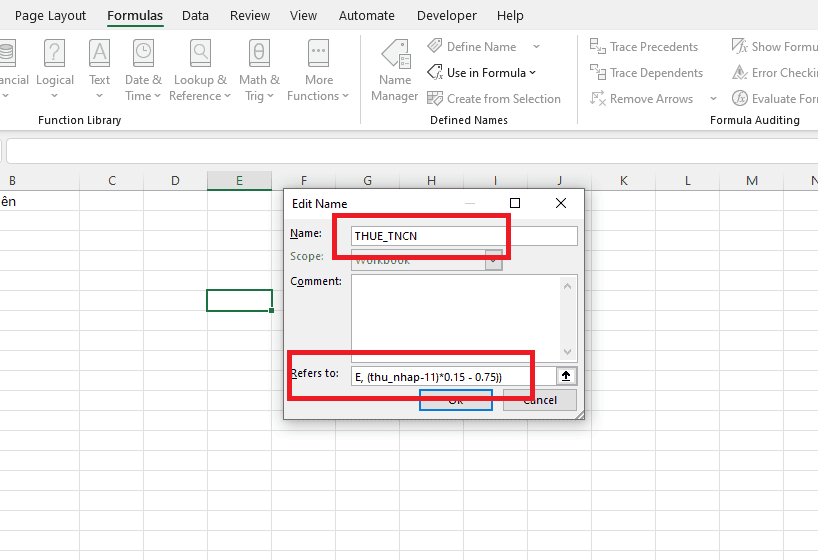
Task: Open the Logical functions library
Action: (54, 69)
